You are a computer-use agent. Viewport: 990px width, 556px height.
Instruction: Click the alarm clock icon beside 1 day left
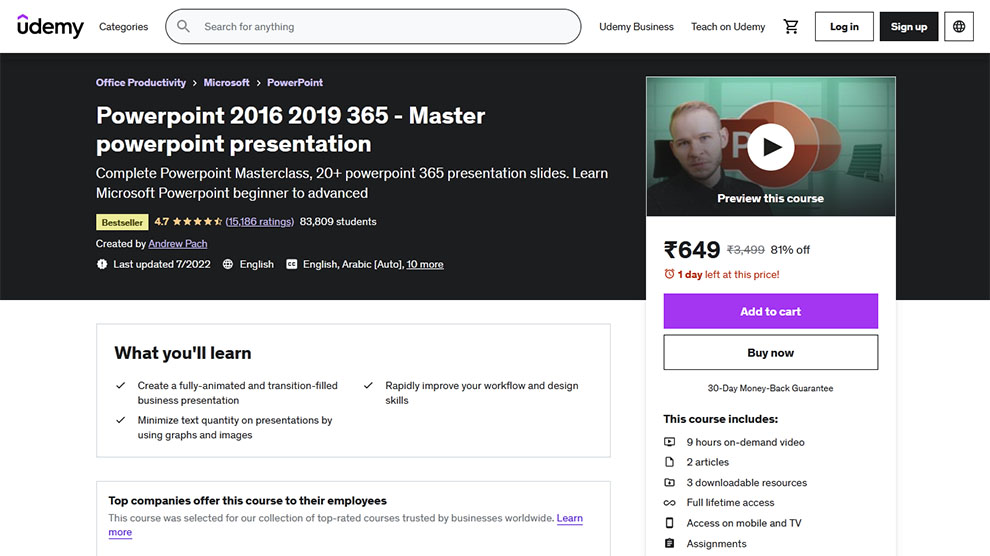pos(669,274)
